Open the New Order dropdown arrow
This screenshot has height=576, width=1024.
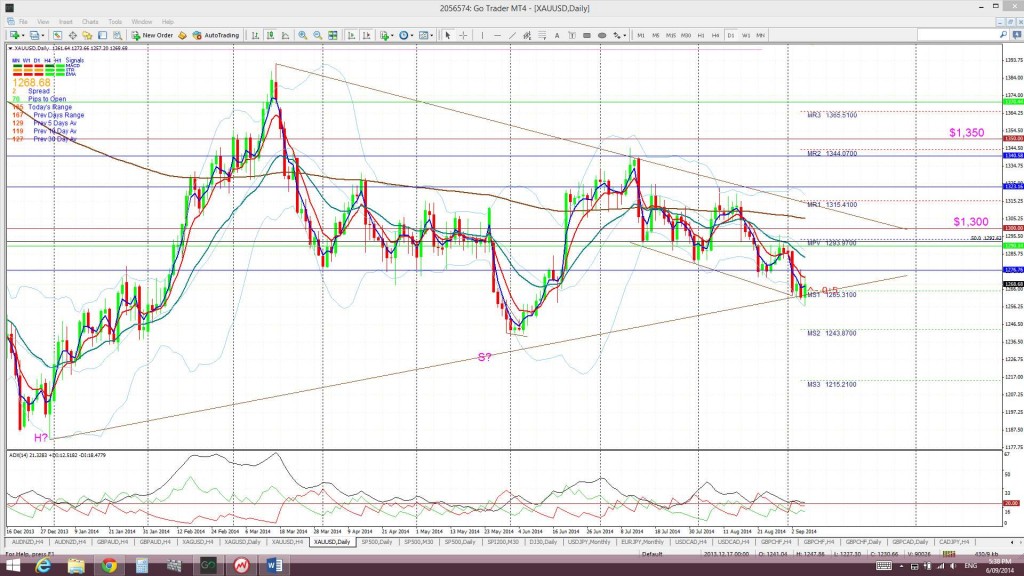coord(176,34)
